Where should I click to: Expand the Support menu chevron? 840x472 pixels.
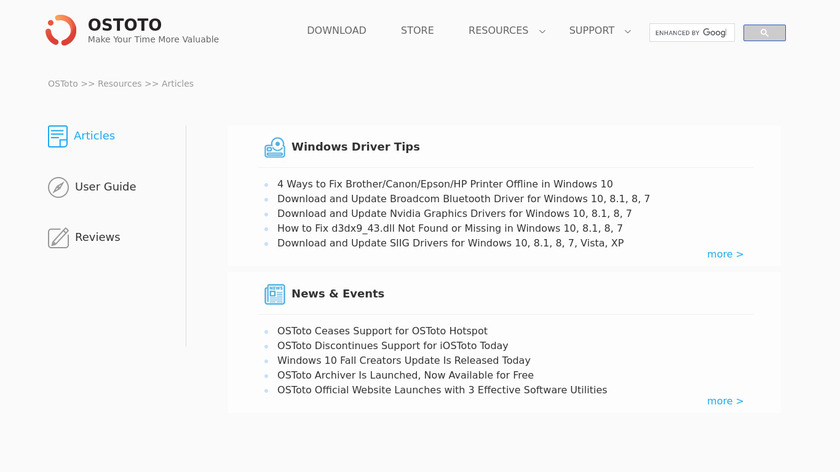click(627, 32)
